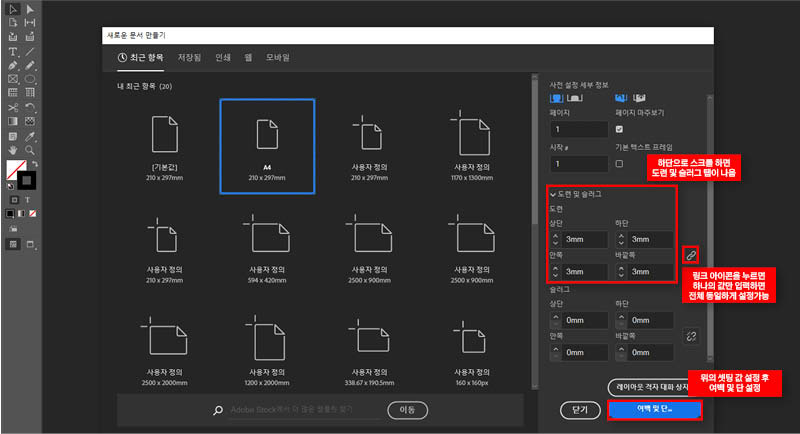Screen dimensions: 800x434
Task: Select the Horizontal Grid tool
Action: [x=13, y=92]
